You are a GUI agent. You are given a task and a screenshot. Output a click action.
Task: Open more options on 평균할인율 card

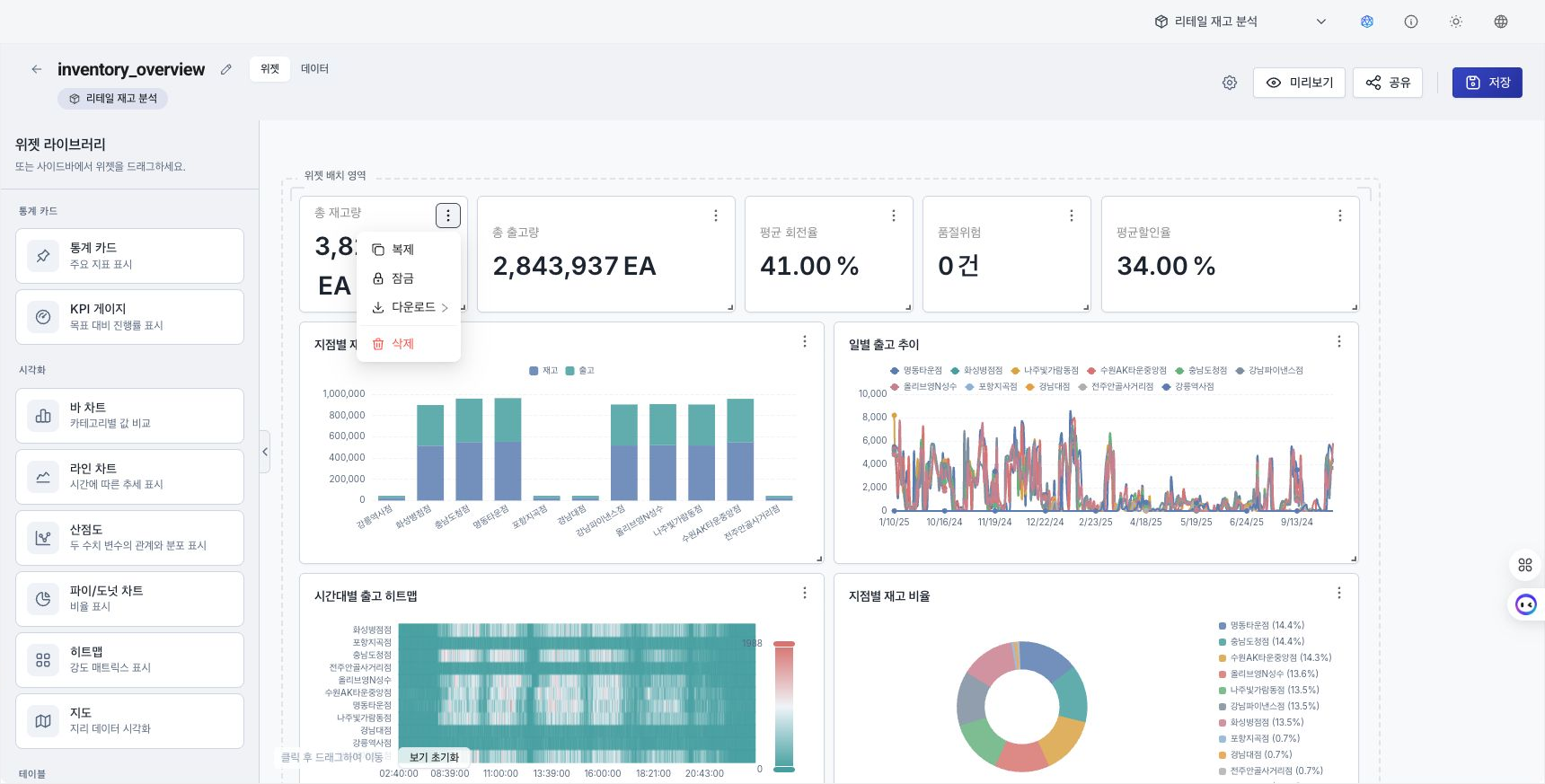coord(1340,216)
